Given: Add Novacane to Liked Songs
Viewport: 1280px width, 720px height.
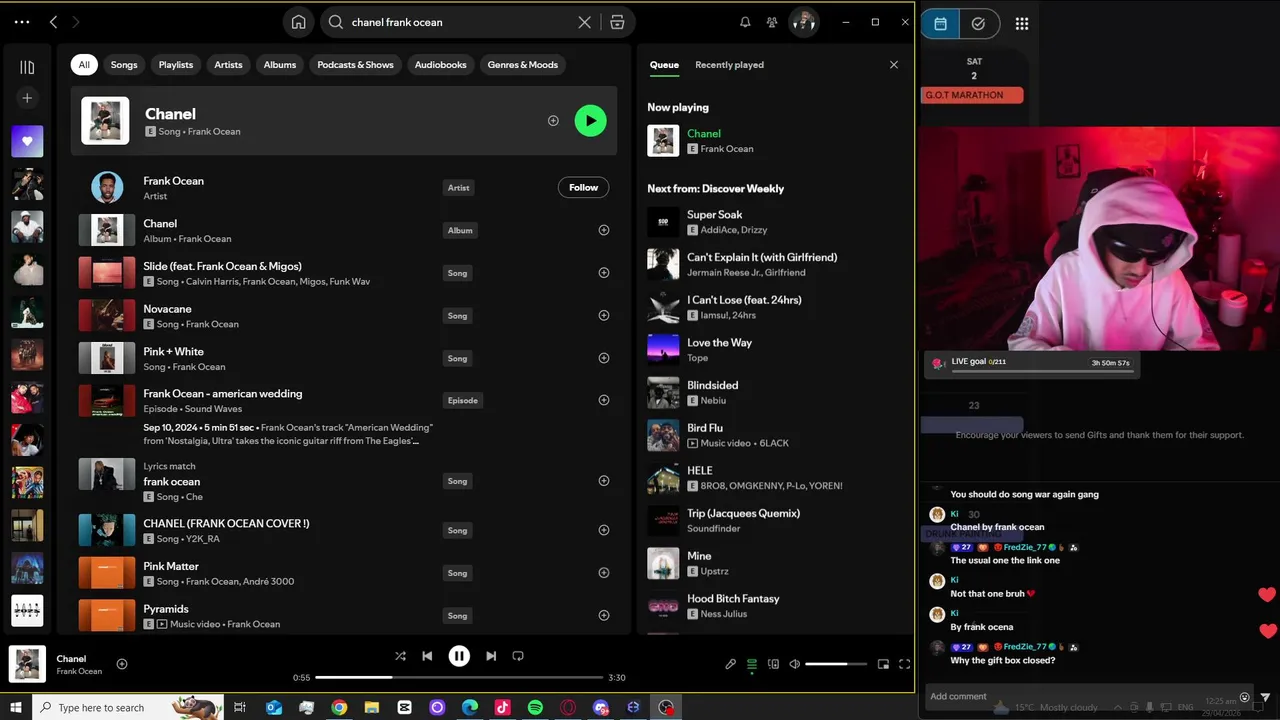Looking at the screenshot, I should point(604,315).
